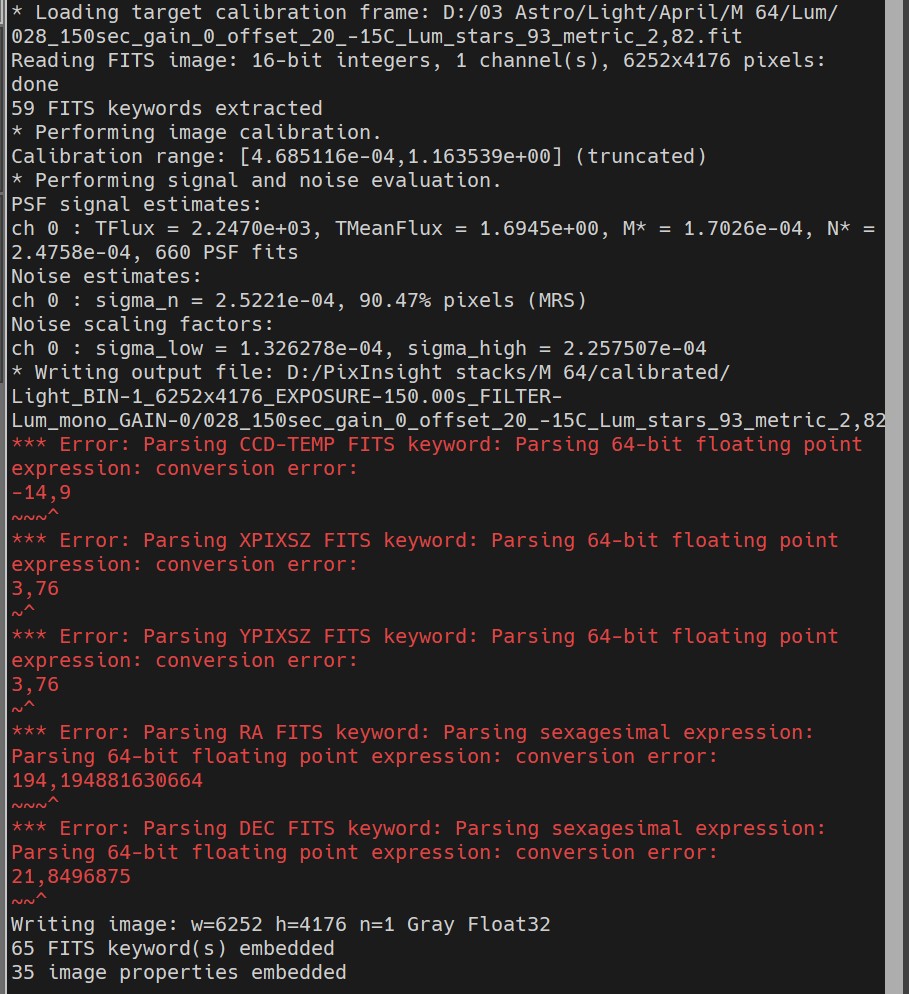Screen dimensions: 909x994
Task: Click the YPIXSZ FITS keyword error message
Action: coord(425,648)
